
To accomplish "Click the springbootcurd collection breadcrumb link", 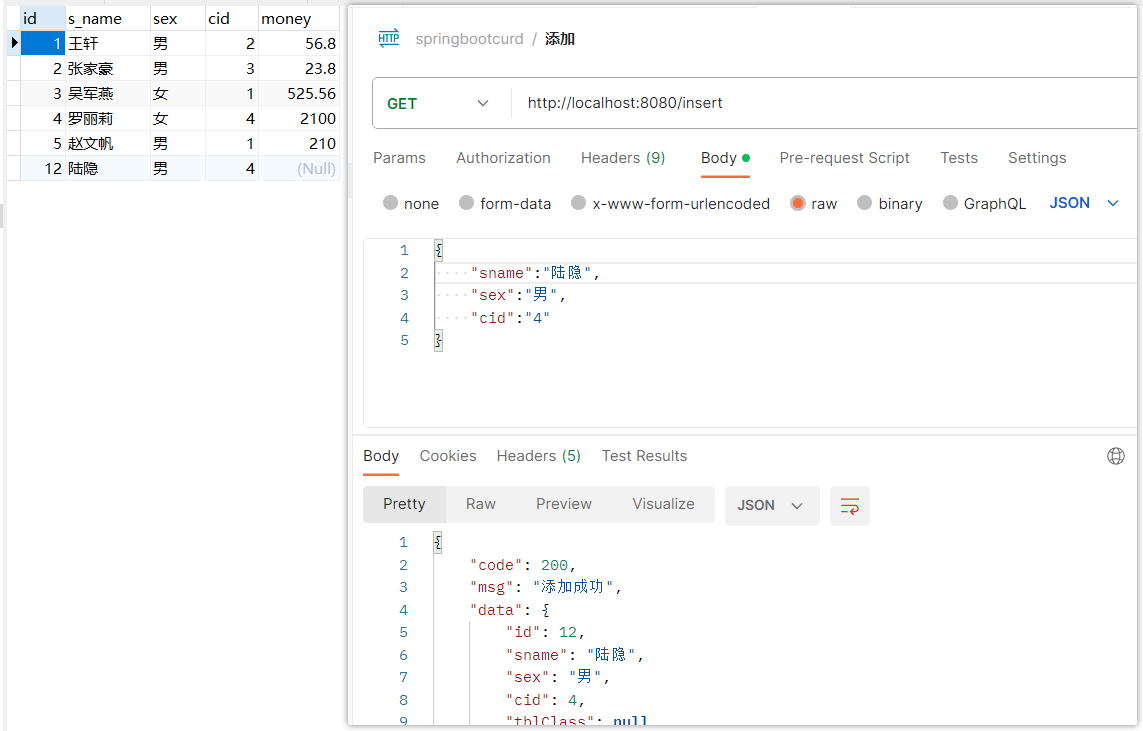I will pos(469,39).
